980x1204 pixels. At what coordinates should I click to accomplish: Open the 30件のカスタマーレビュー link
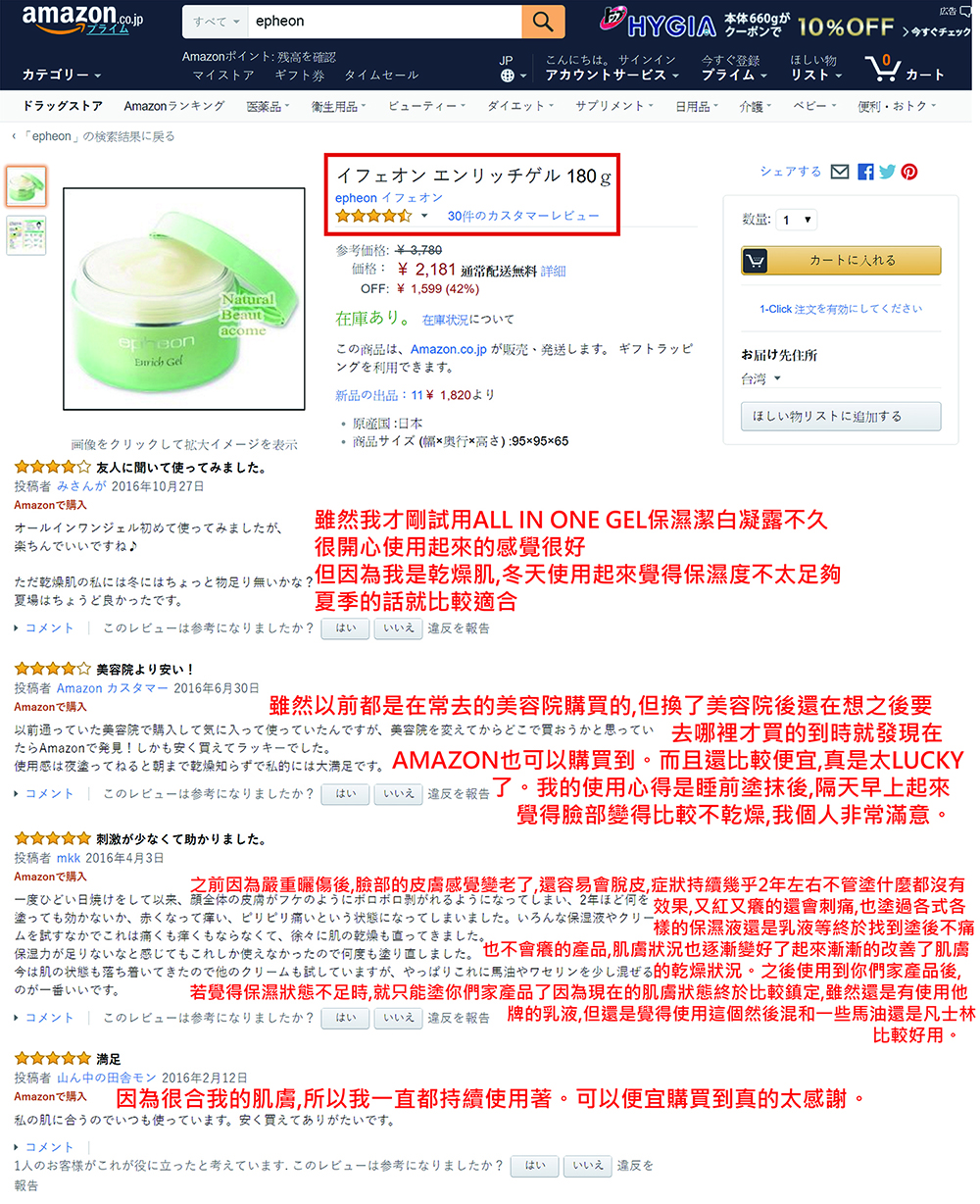coord(523,216)
